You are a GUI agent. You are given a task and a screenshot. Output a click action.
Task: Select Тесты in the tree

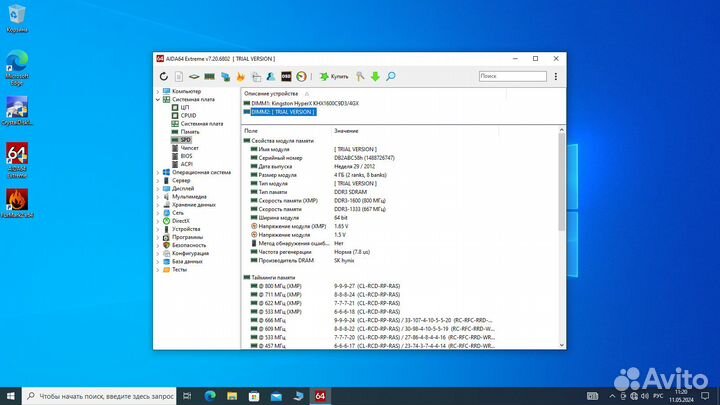pyautogui.click(x=179, y=270)
